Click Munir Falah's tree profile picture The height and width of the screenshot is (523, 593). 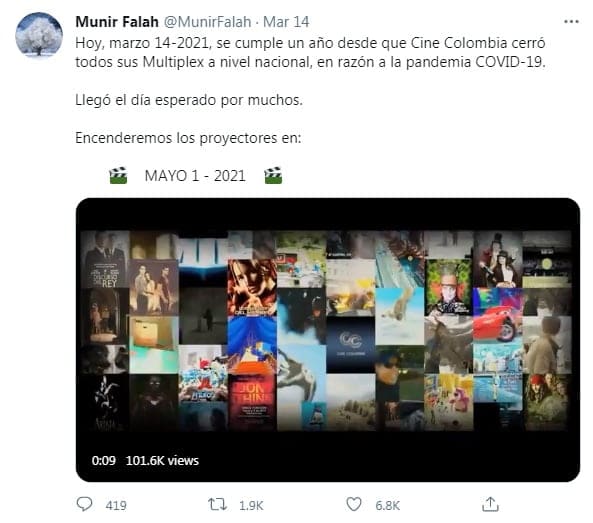39,35
